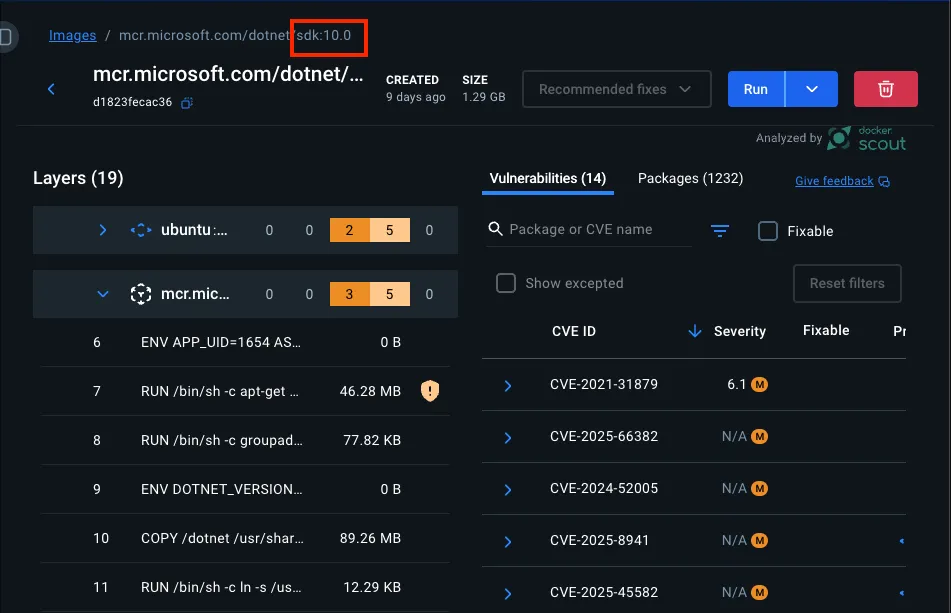This screenshot has height=613, width=951.
Task: Expand CVE-2024-52005 details
Action: (x=508, y=489)
